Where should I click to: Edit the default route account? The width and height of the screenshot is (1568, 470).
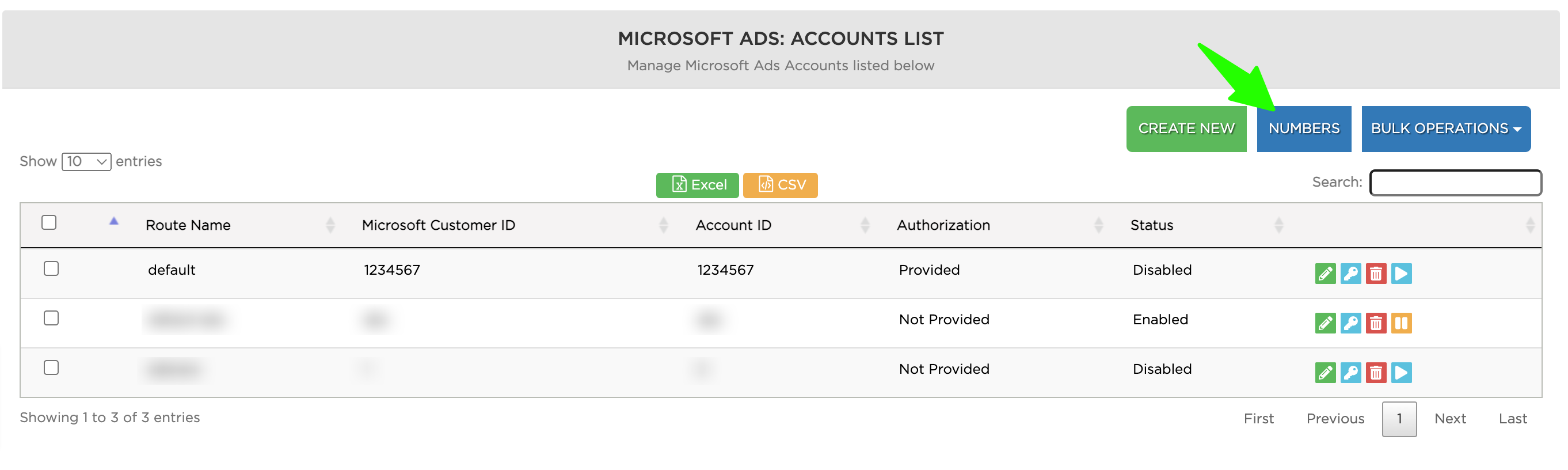point(1325,274)
